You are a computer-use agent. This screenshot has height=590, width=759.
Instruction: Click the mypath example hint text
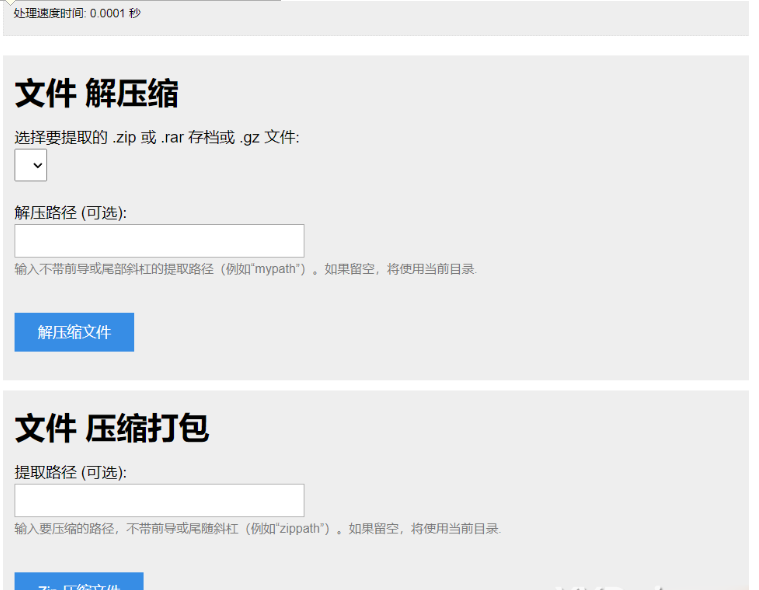point(246,269)
